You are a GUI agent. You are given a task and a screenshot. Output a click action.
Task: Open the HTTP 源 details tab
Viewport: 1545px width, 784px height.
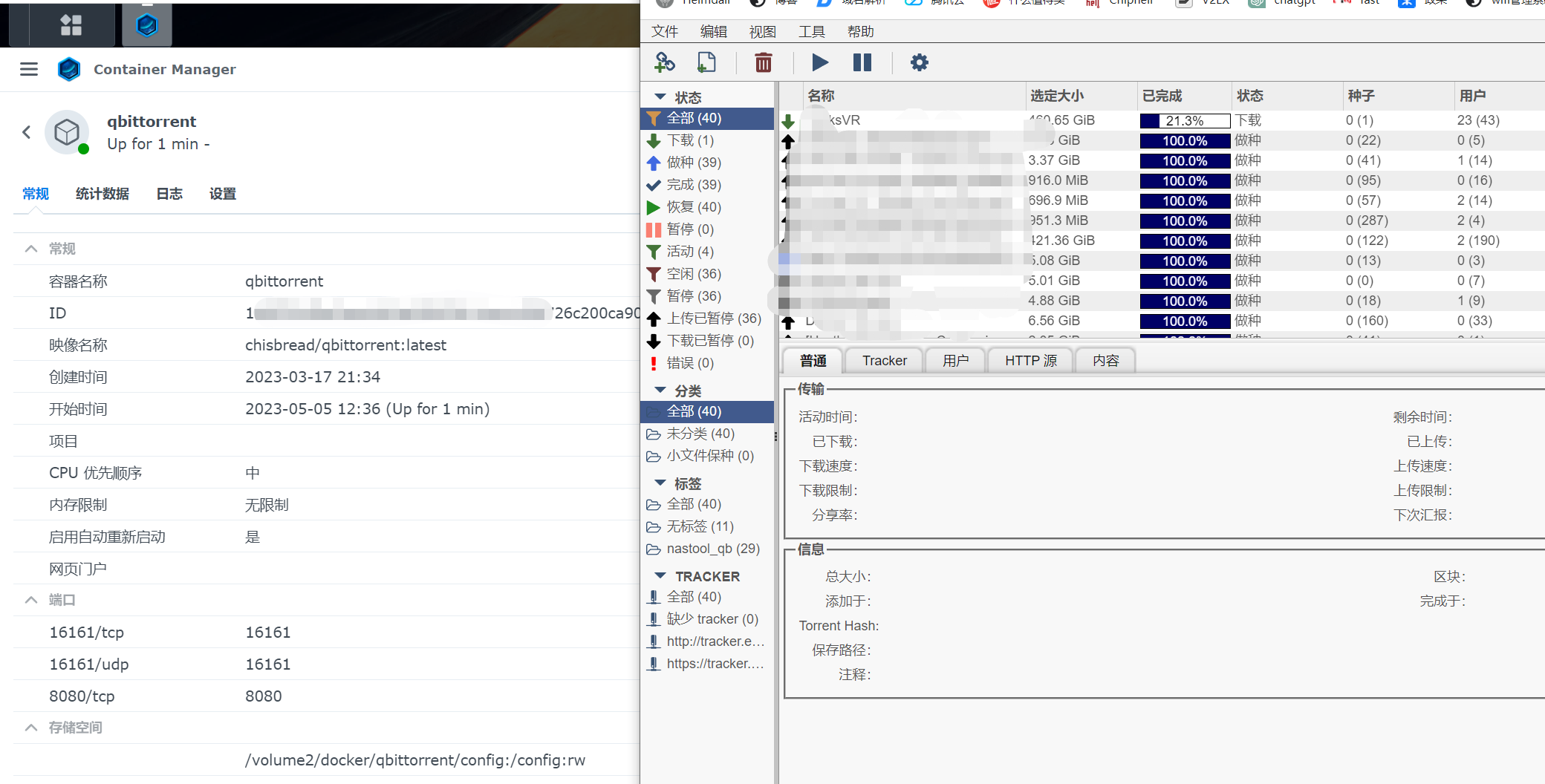[1030, 361]
